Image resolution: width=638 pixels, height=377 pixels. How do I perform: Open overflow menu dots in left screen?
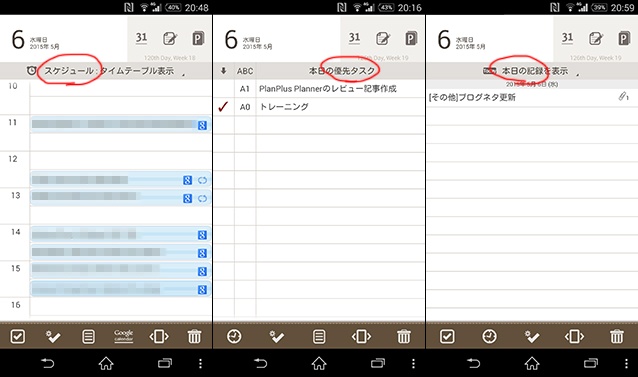point(200,363)
